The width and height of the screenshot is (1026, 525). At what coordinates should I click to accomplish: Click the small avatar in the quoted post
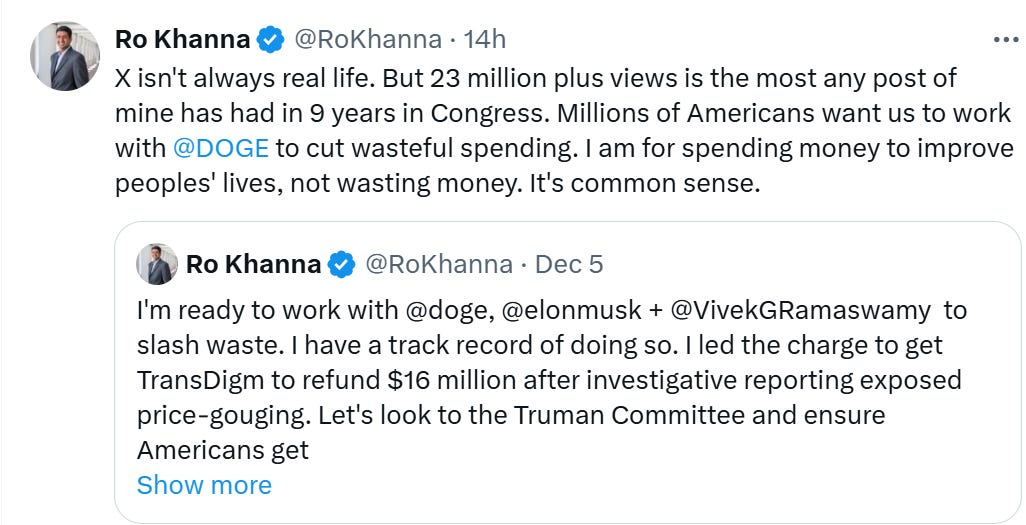coord(157,264)
